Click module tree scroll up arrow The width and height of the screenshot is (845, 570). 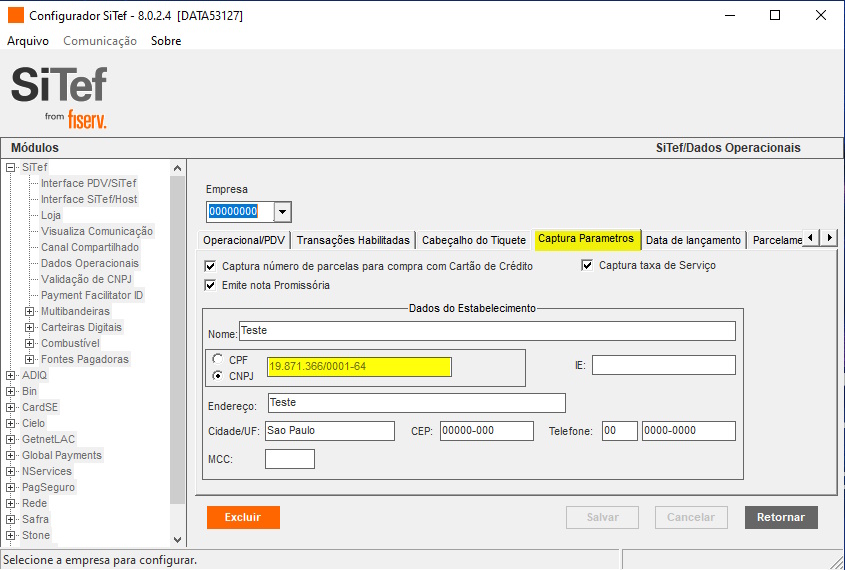click(x=177, y=168)
